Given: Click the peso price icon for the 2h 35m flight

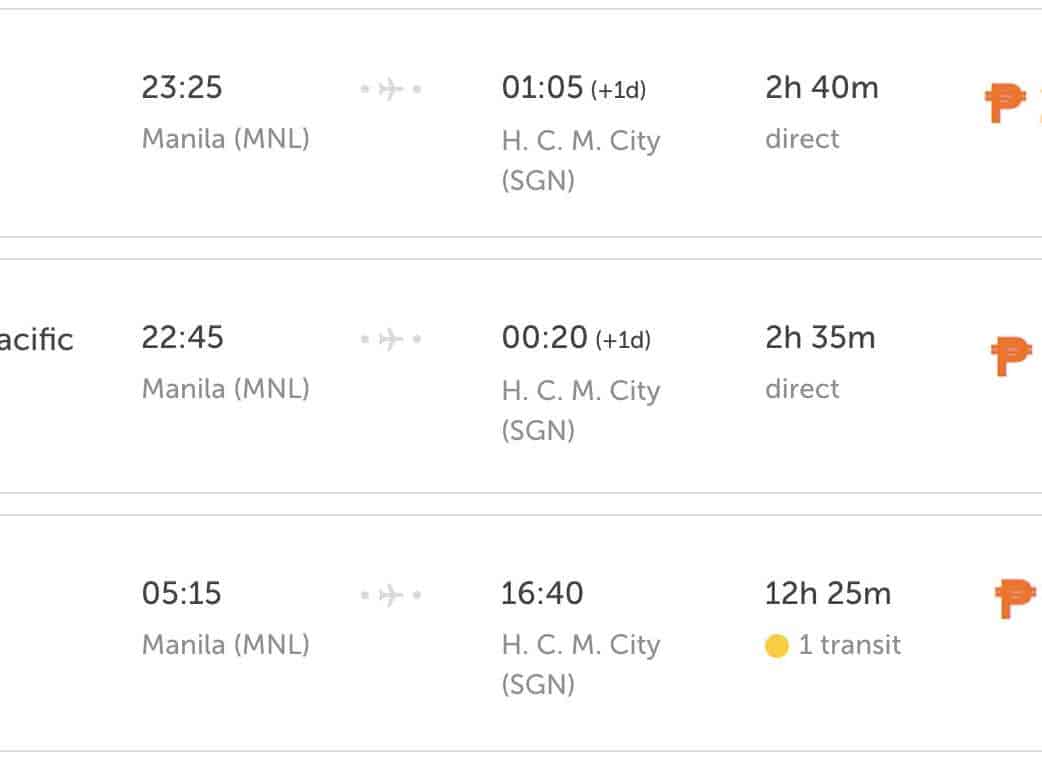Looking at the screenshot, I should [x=1011, y=355].
